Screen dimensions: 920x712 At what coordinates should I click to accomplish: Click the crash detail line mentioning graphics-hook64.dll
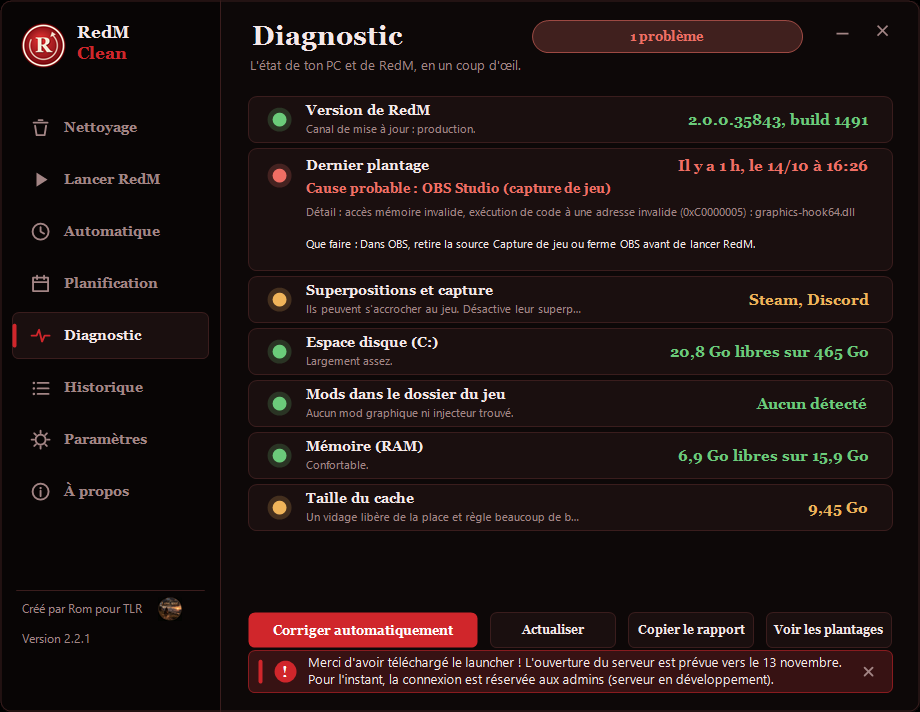pos(580,212)
